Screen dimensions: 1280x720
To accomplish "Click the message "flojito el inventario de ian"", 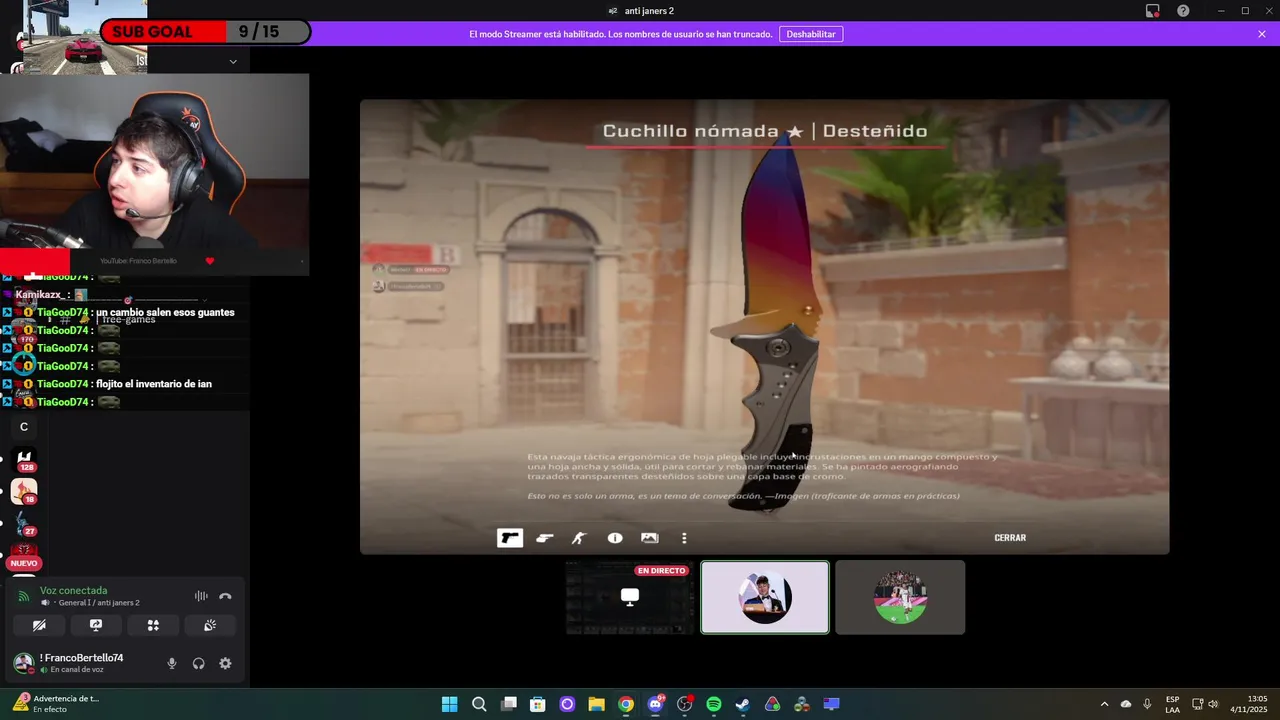I will pos(154,384).
